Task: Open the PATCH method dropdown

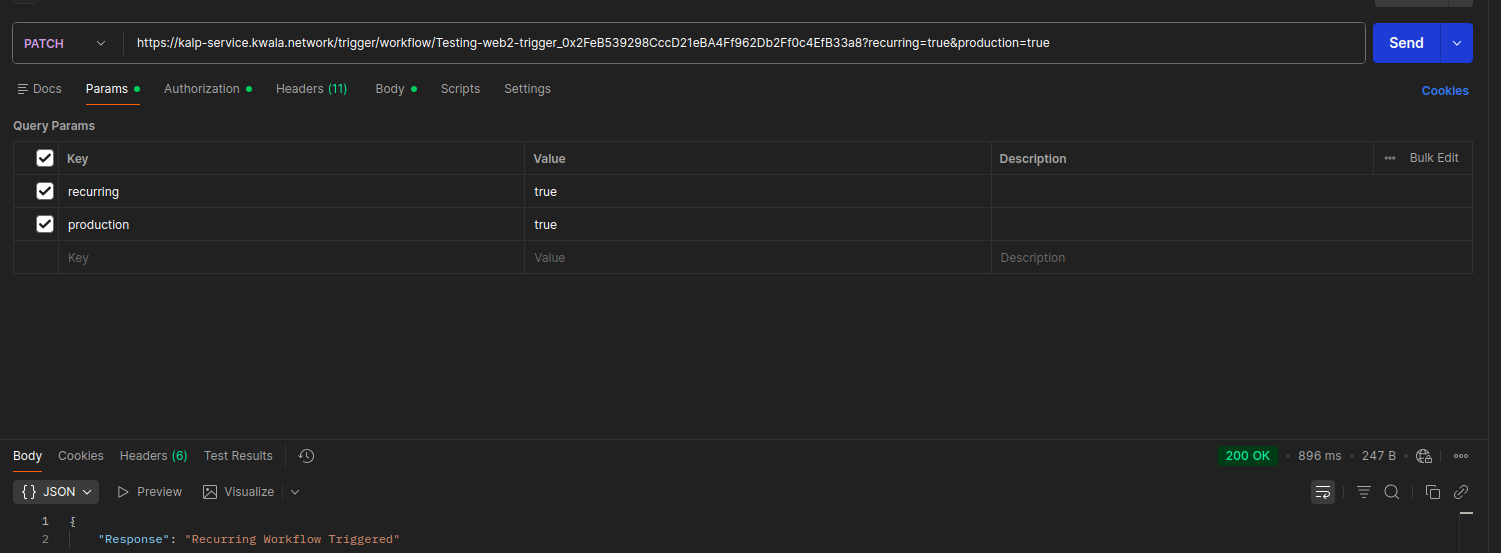Action: click(x=66, y=43)
